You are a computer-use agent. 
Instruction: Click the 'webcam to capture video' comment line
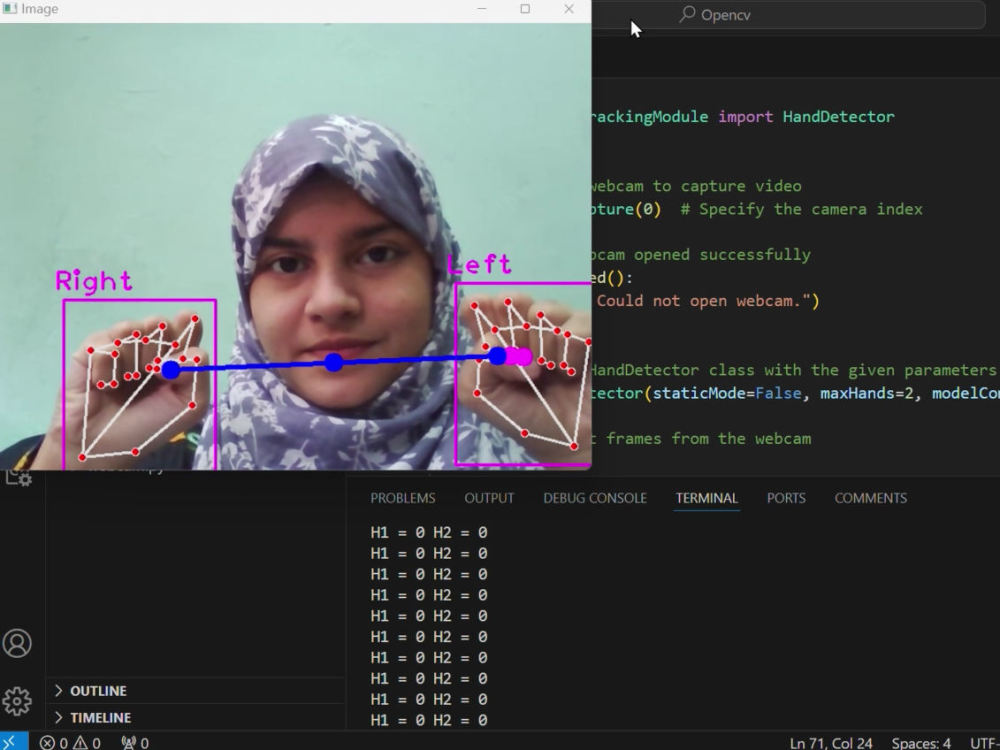click(x=695, y=186)
